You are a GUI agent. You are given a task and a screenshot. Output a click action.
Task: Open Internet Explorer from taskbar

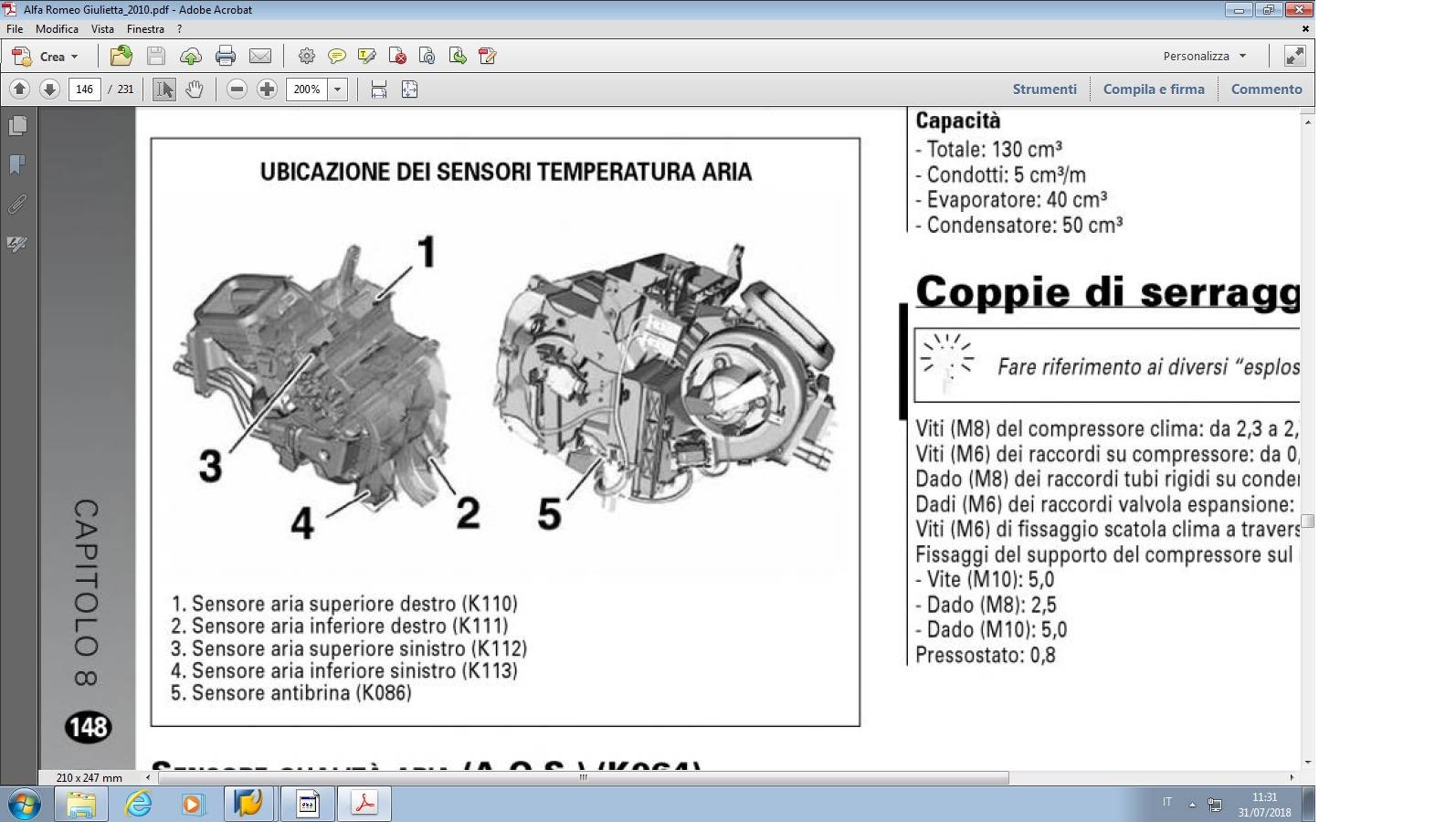(138, 805)
